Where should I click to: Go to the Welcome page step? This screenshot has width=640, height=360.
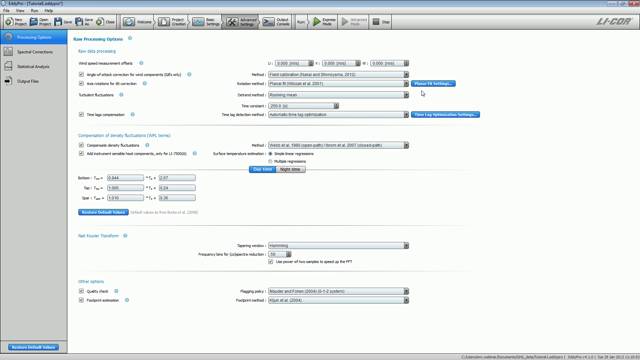[x=138, y=22]
